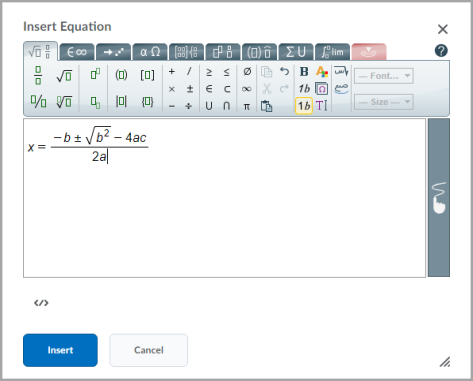Open the Size dropdown

[384, 102]
